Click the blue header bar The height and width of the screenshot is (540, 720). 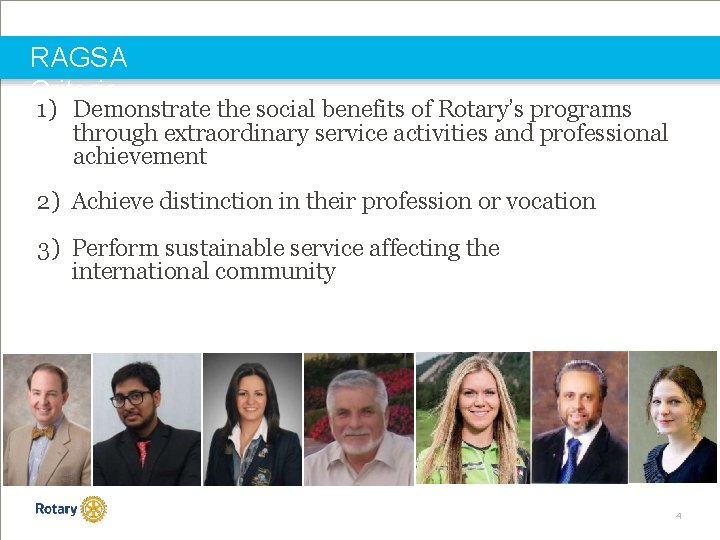(400, 57)
